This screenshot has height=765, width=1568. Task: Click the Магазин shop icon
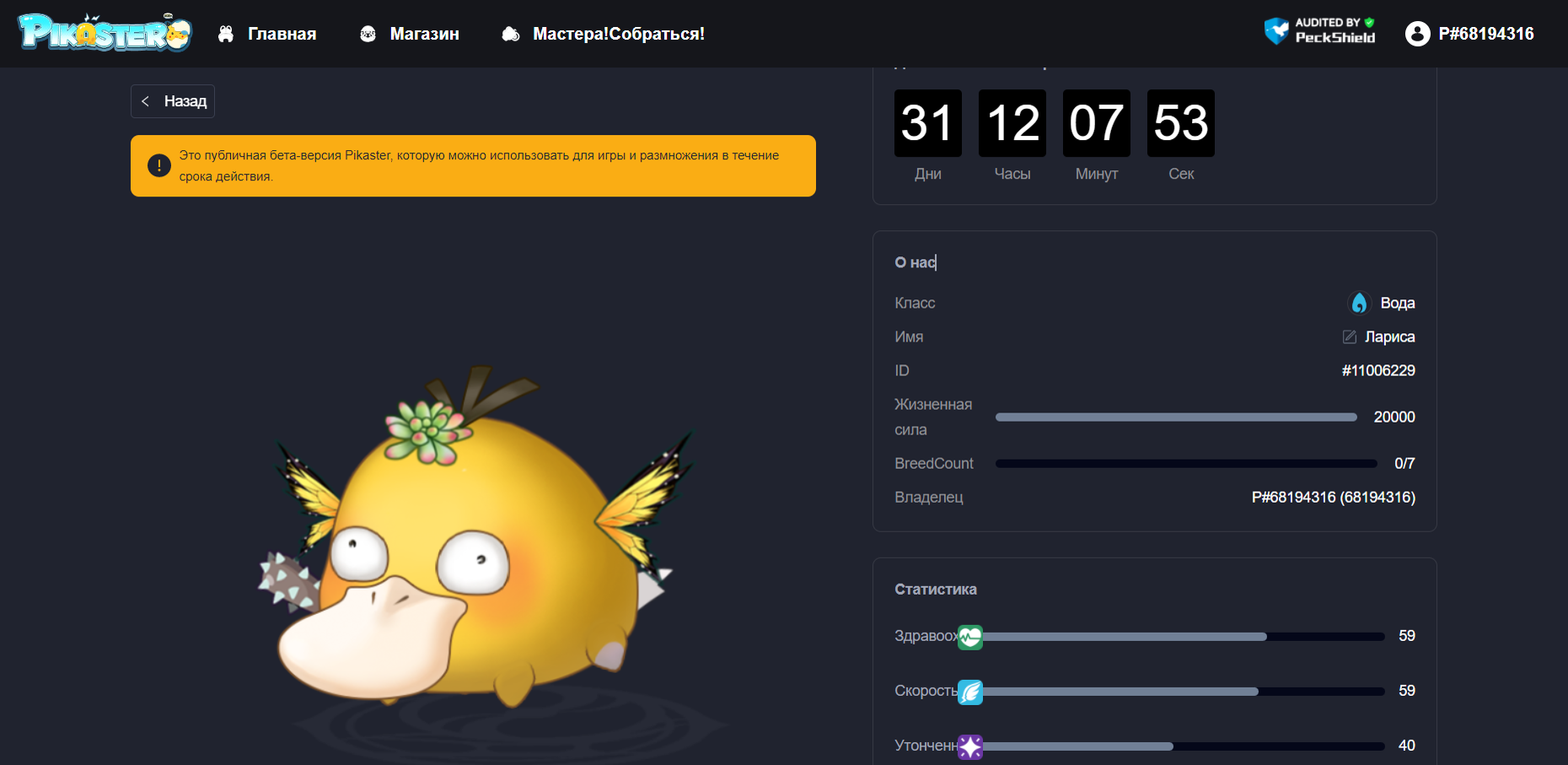[x=368, y=34]
